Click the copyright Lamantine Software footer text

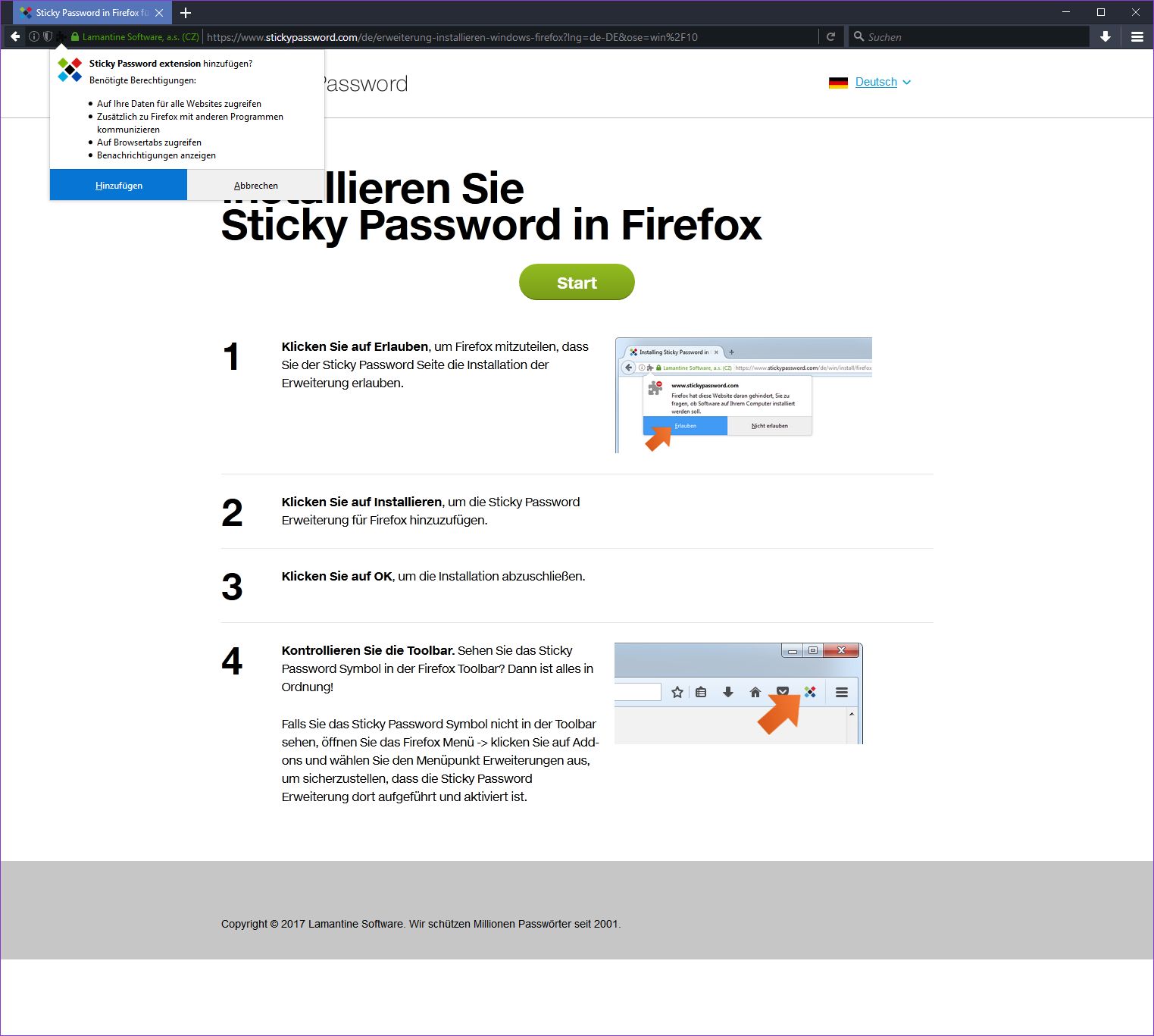point(421,924)
